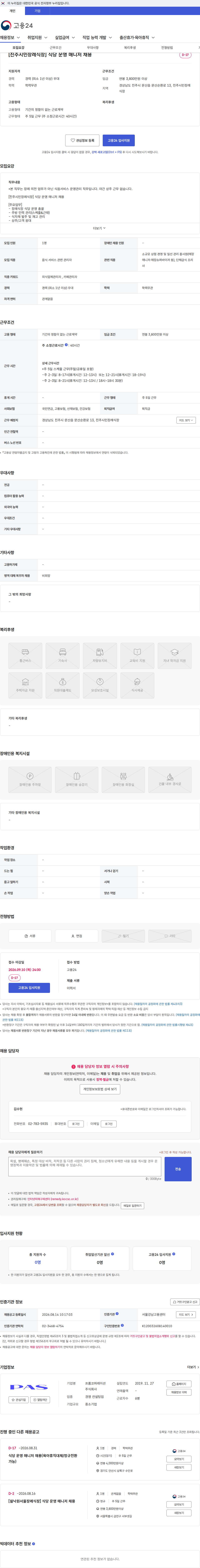Expand the 출산휴가·육아휴직 menu
Viewport: 200px width, 1568px height.
tap(137, 38)
